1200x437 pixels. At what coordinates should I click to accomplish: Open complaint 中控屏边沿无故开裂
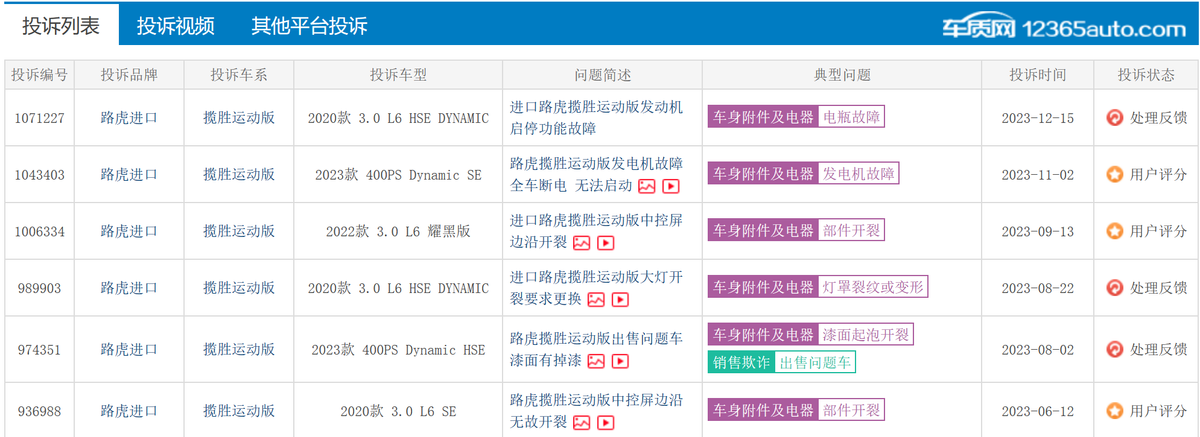click(x=596, y=410)
